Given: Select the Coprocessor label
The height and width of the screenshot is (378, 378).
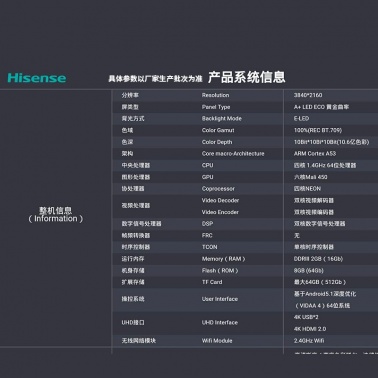Looking at the screenshot, I should [x=218, y=189].
